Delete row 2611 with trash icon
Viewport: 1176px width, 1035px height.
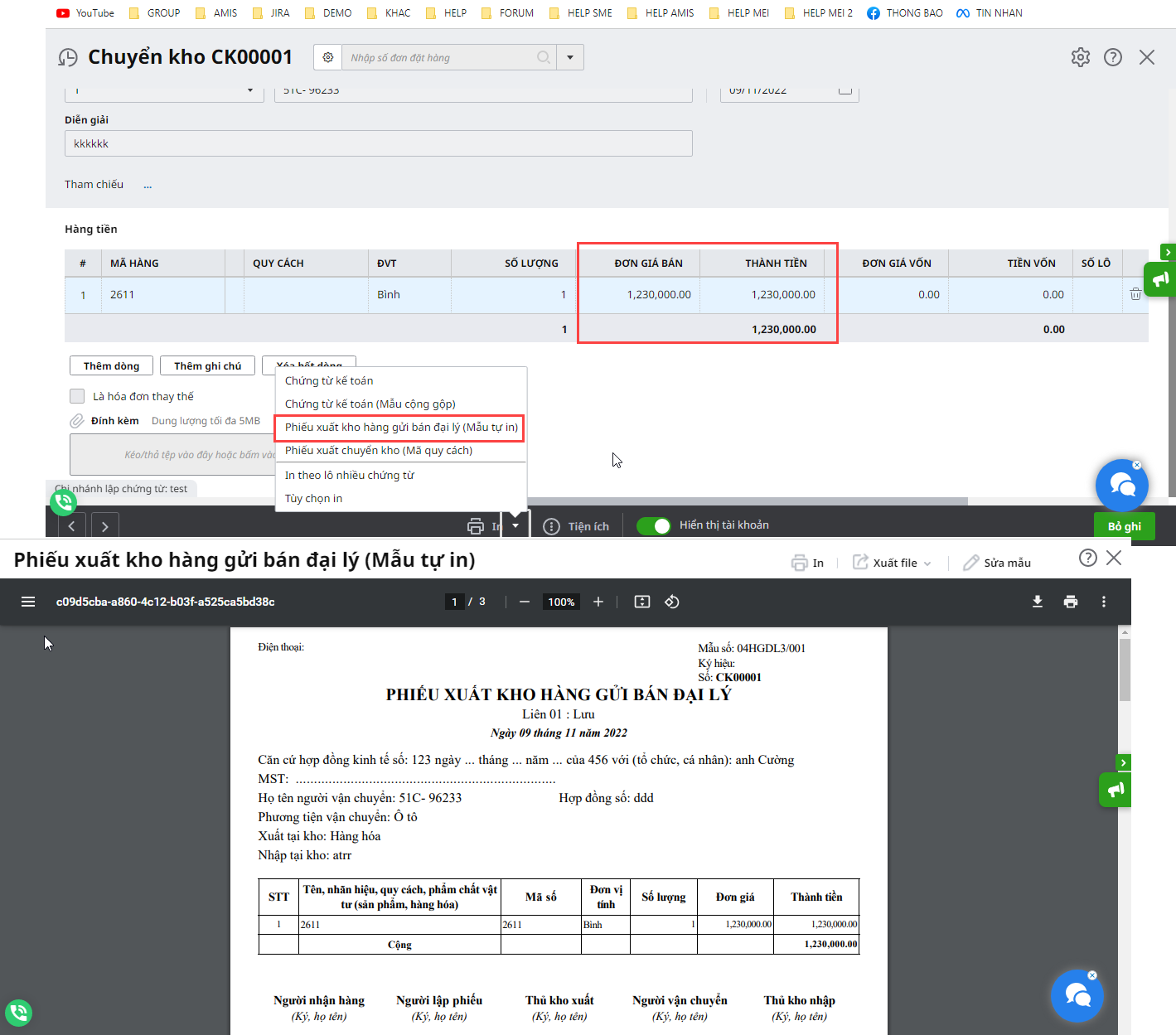pos(1135,294)
